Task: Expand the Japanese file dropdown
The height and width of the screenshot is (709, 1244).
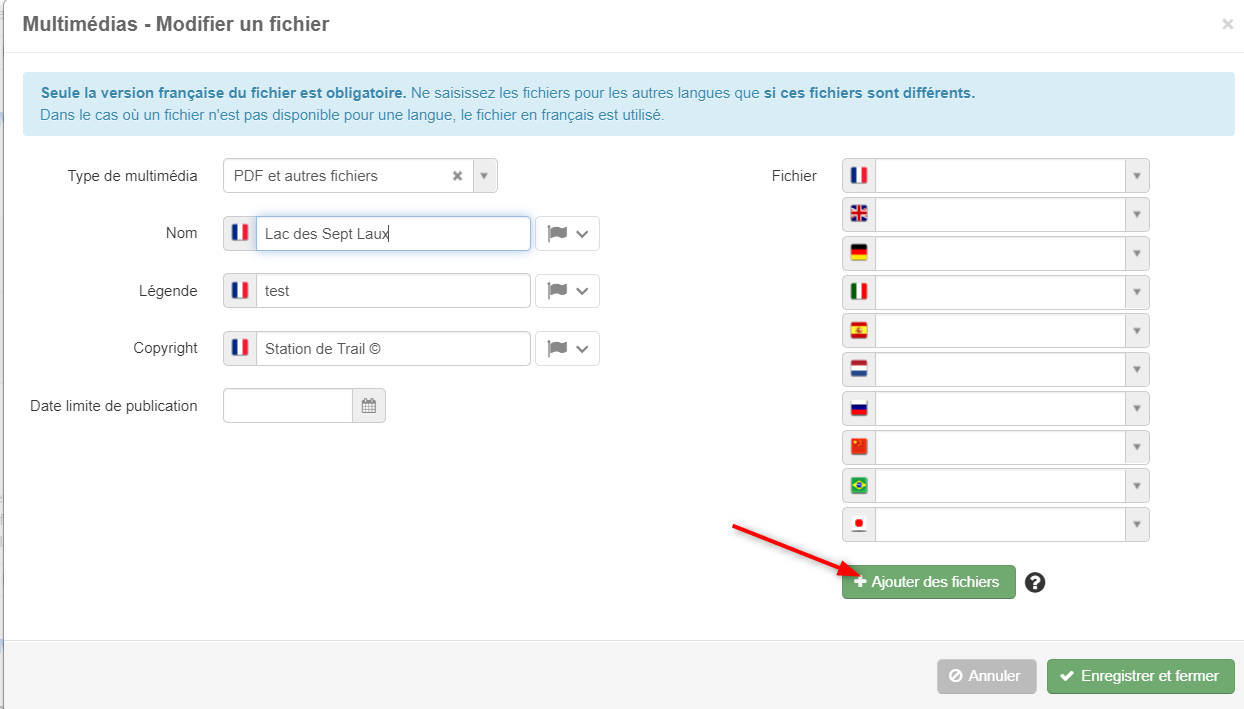Action: [x=1137, y=525]
